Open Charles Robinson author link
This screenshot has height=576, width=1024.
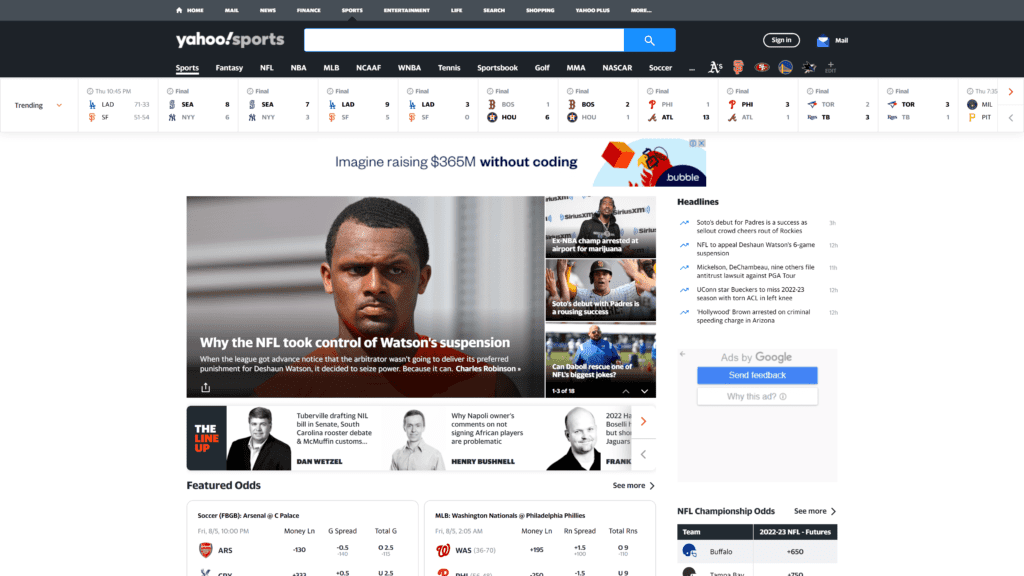coord(488,369)
